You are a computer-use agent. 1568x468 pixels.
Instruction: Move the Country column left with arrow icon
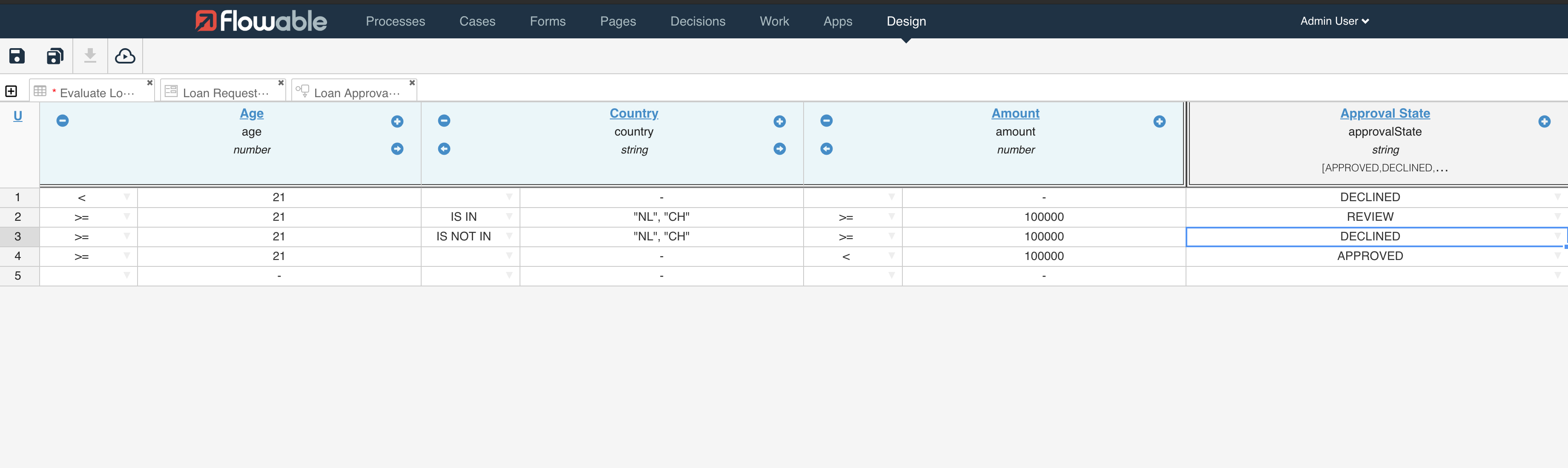tap(444, 149)
